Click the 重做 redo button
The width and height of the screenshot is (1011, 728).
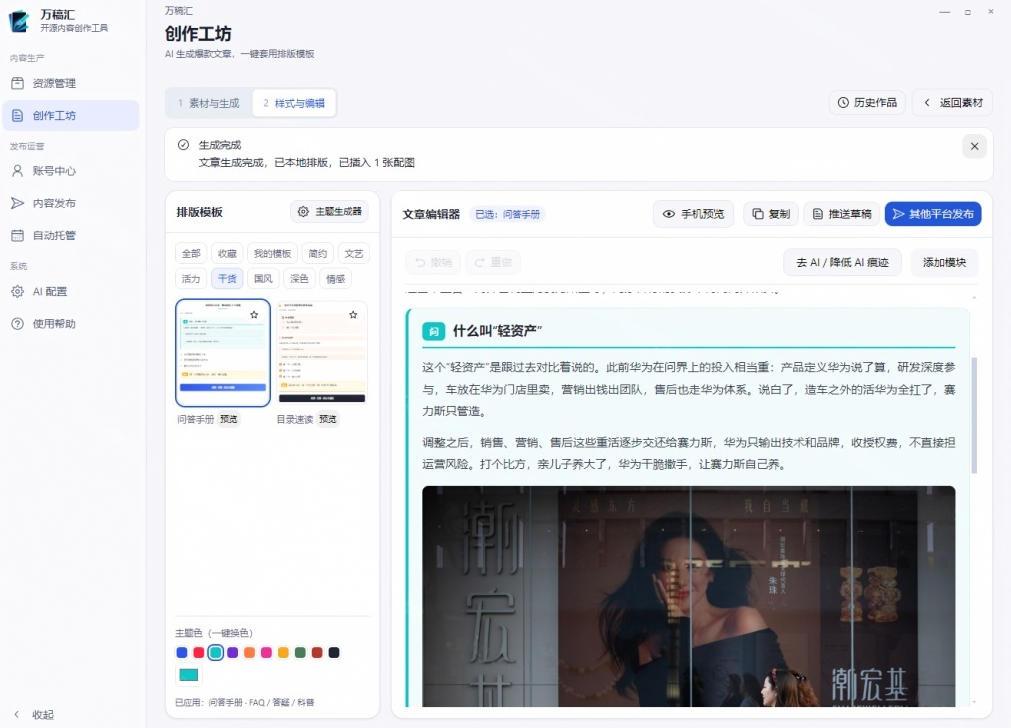click(x=493, y=262)
